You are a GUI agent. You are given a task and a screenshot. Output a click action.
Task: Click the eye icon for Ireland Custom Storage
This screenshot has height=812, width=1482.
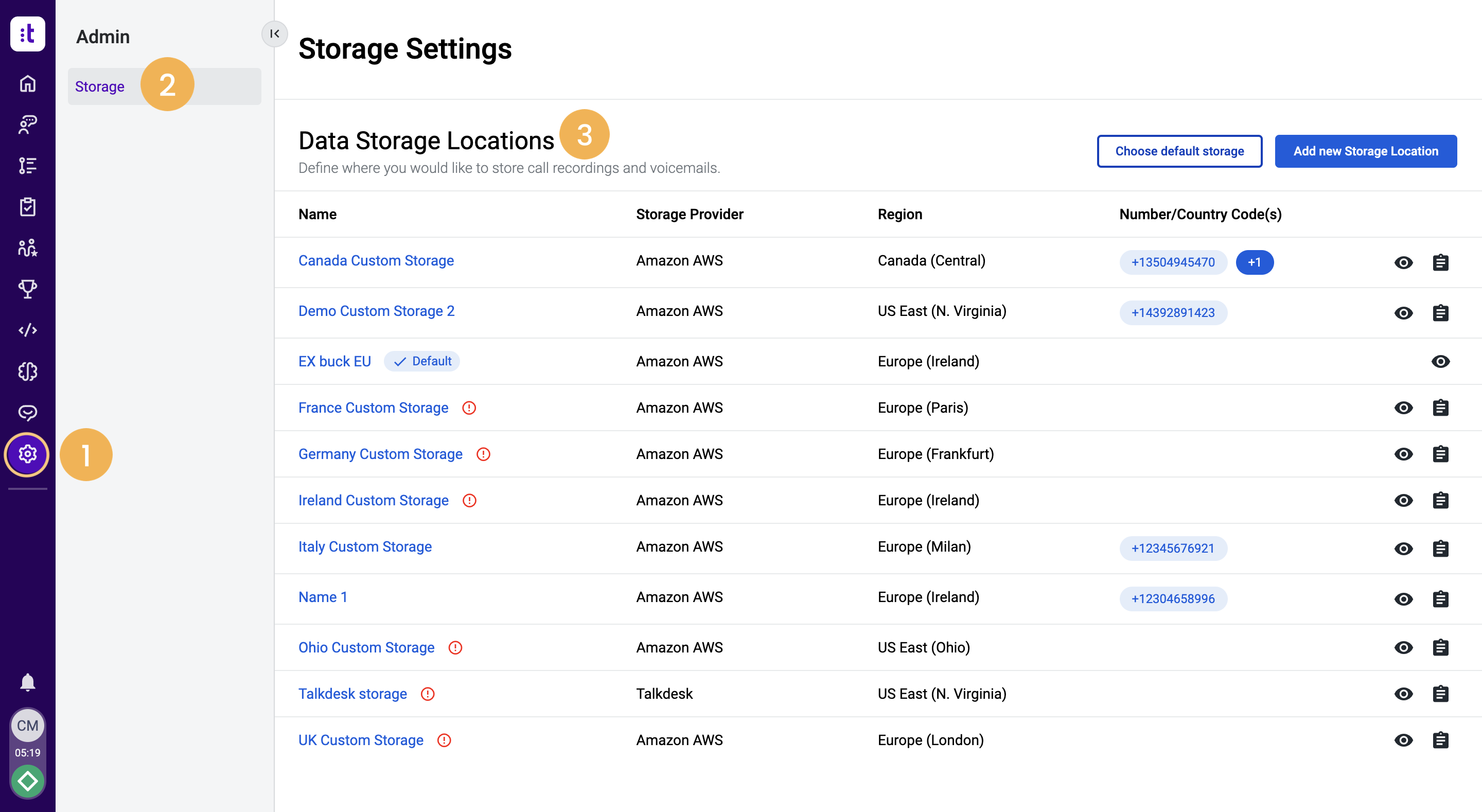1404,501
